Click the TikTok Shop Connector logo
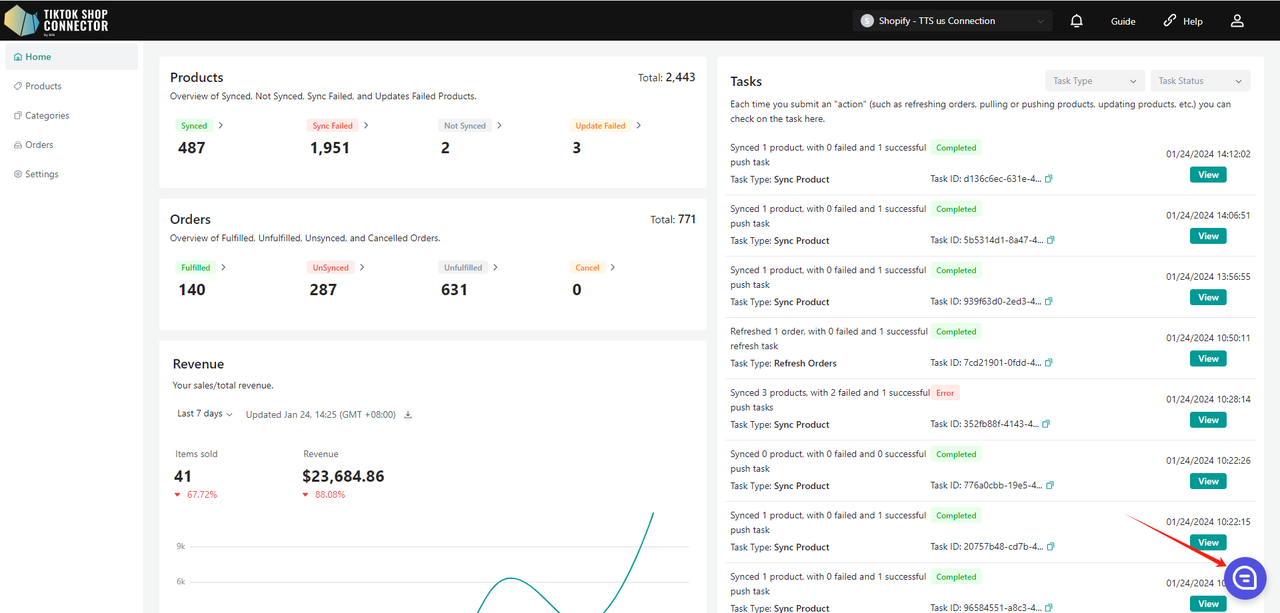The height and width of the screenshot is (613, 1280). click(x=56, y=20)
